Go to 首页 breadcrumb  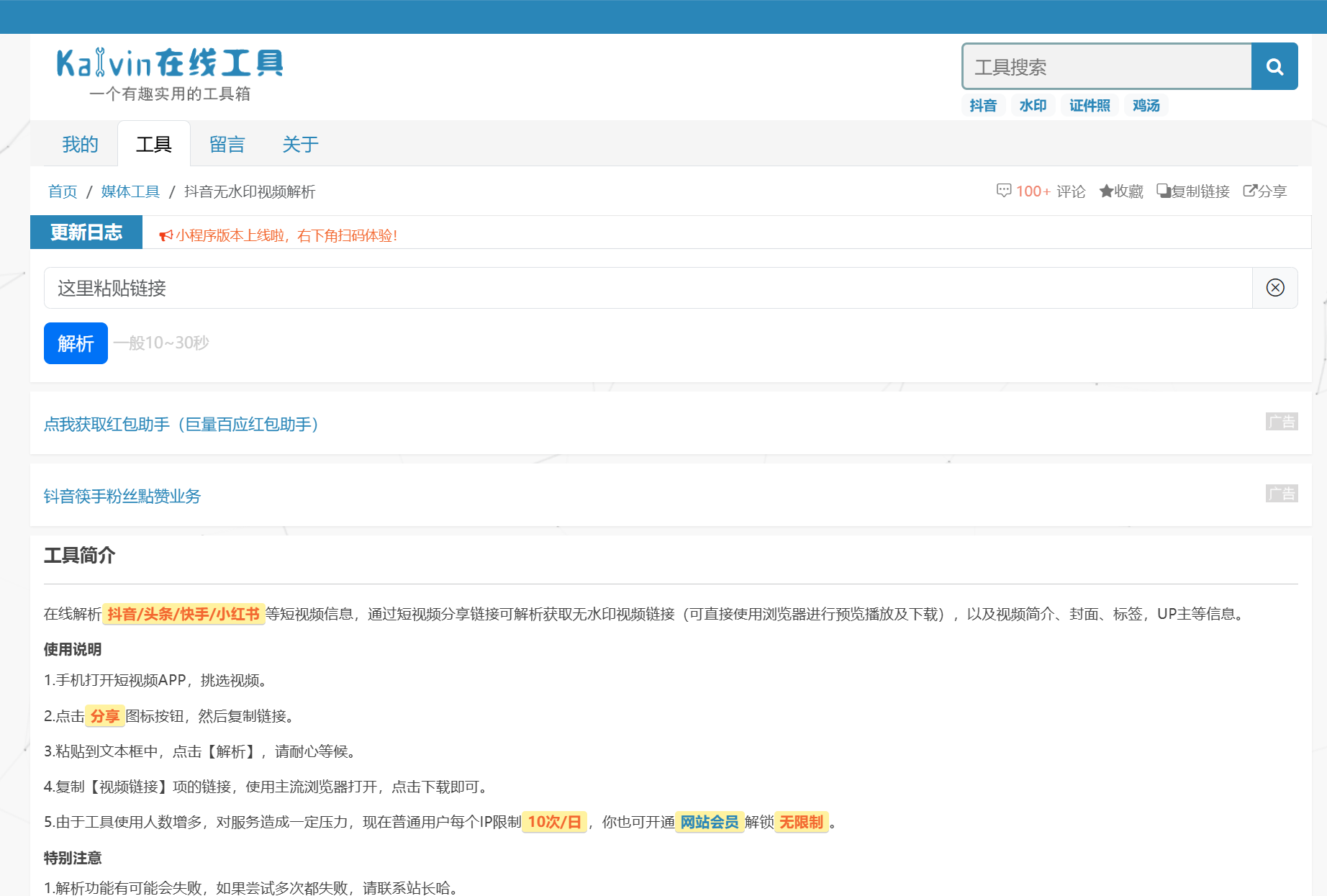pos(63,191)
